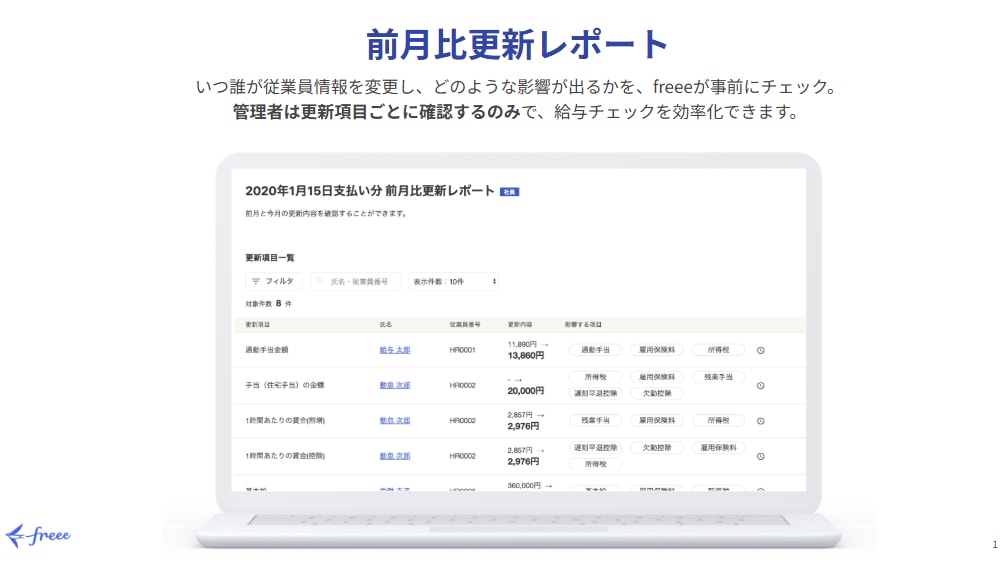Click the magnifier icon in the search box

click(x=321, y=282)
